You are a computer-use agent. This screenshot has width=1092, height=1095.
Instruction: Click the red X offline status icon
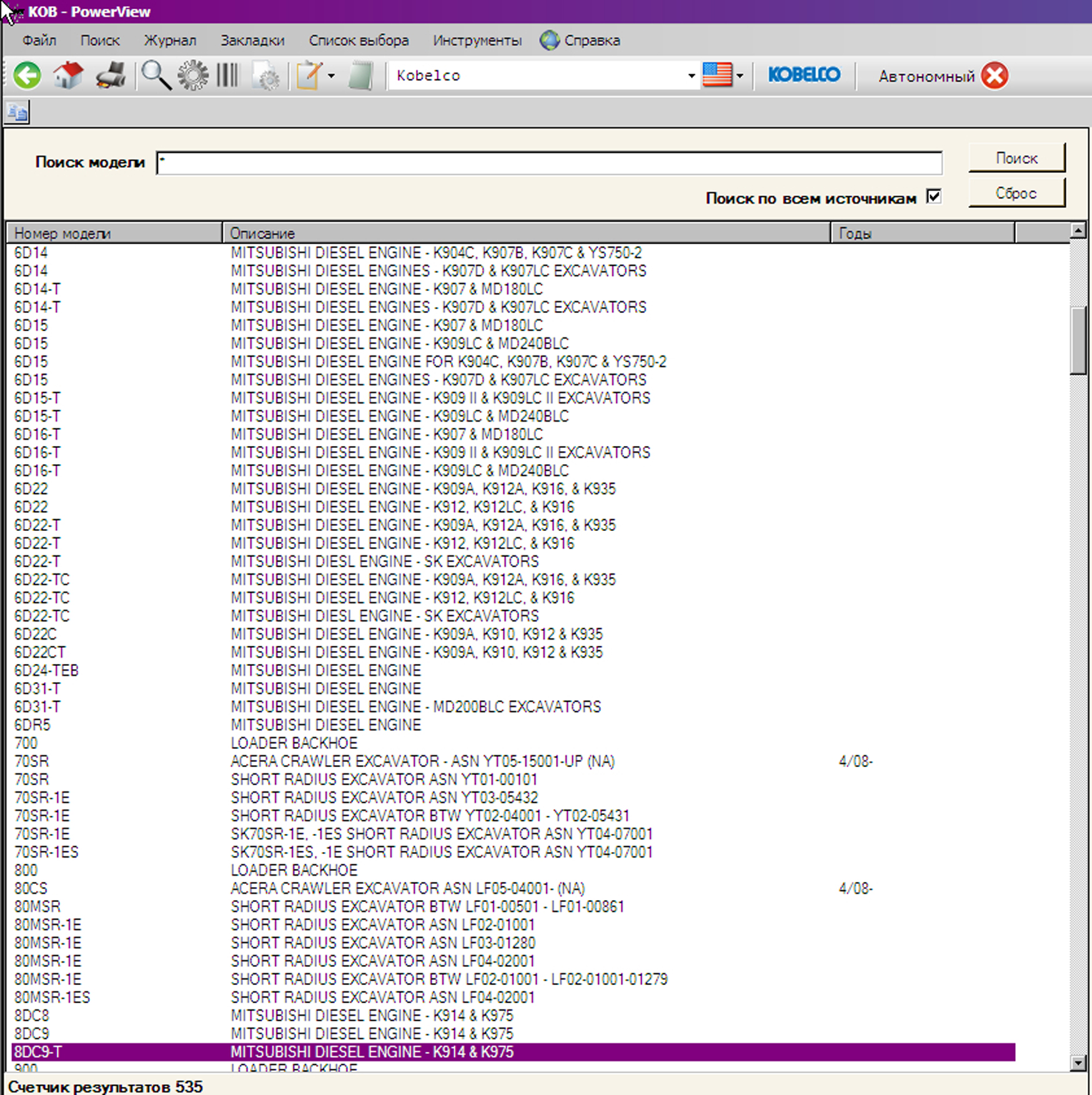coord(995,76)
